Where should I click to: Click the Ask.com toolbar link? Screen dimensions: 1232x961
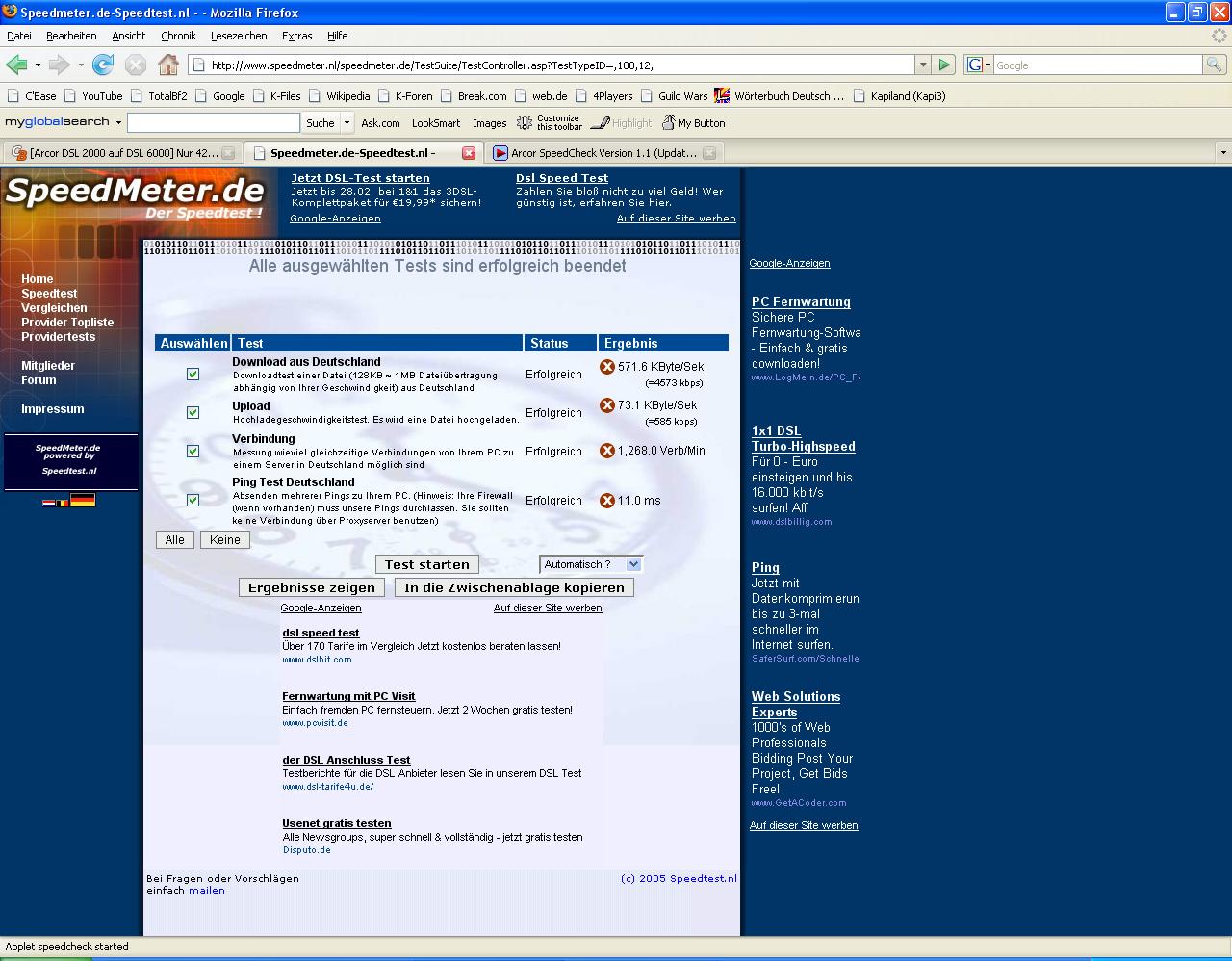[x=380, y=123]
